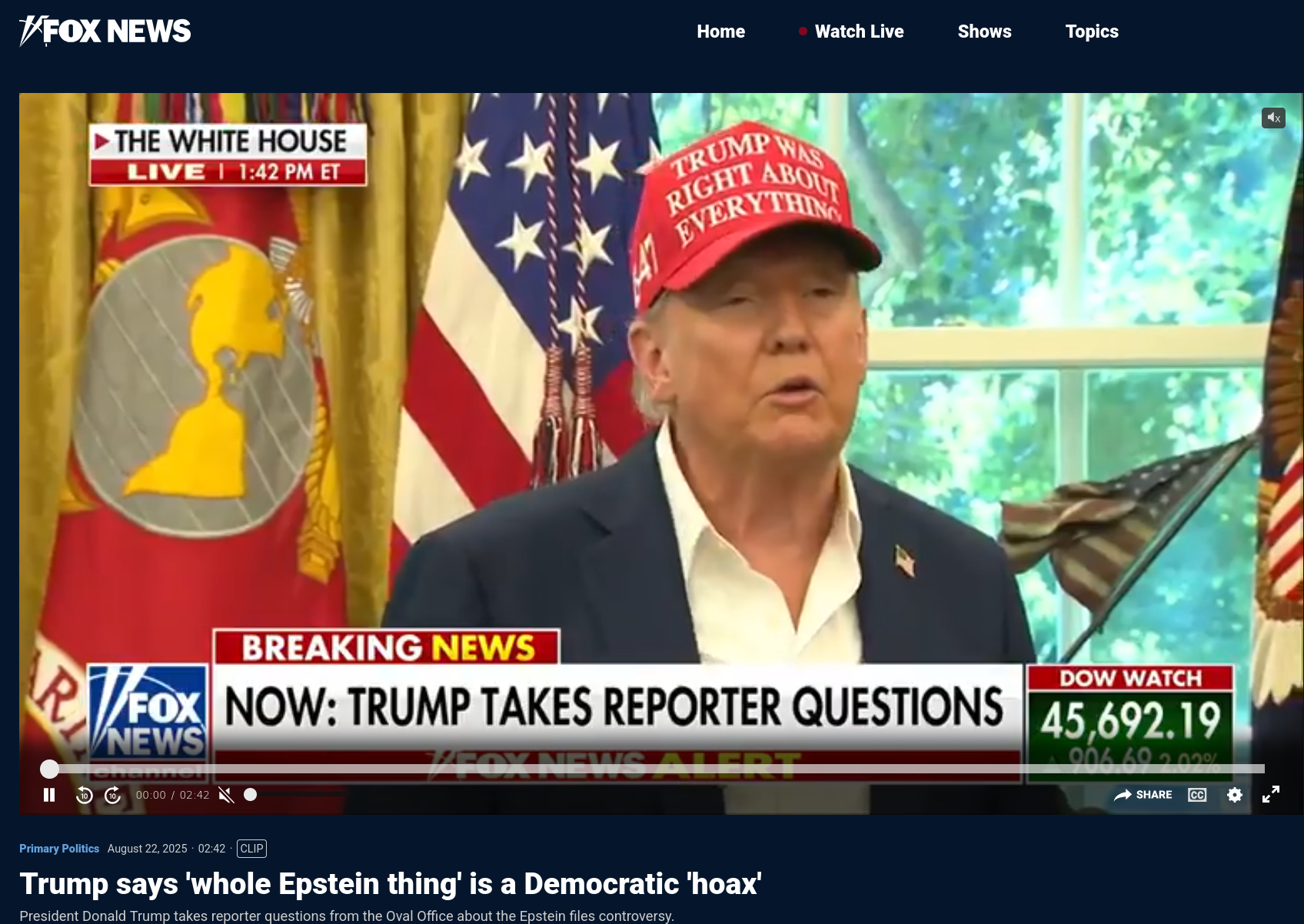Enter fullscreen mode
The width and height of the screenshot is (1304, 924).
1271,795
